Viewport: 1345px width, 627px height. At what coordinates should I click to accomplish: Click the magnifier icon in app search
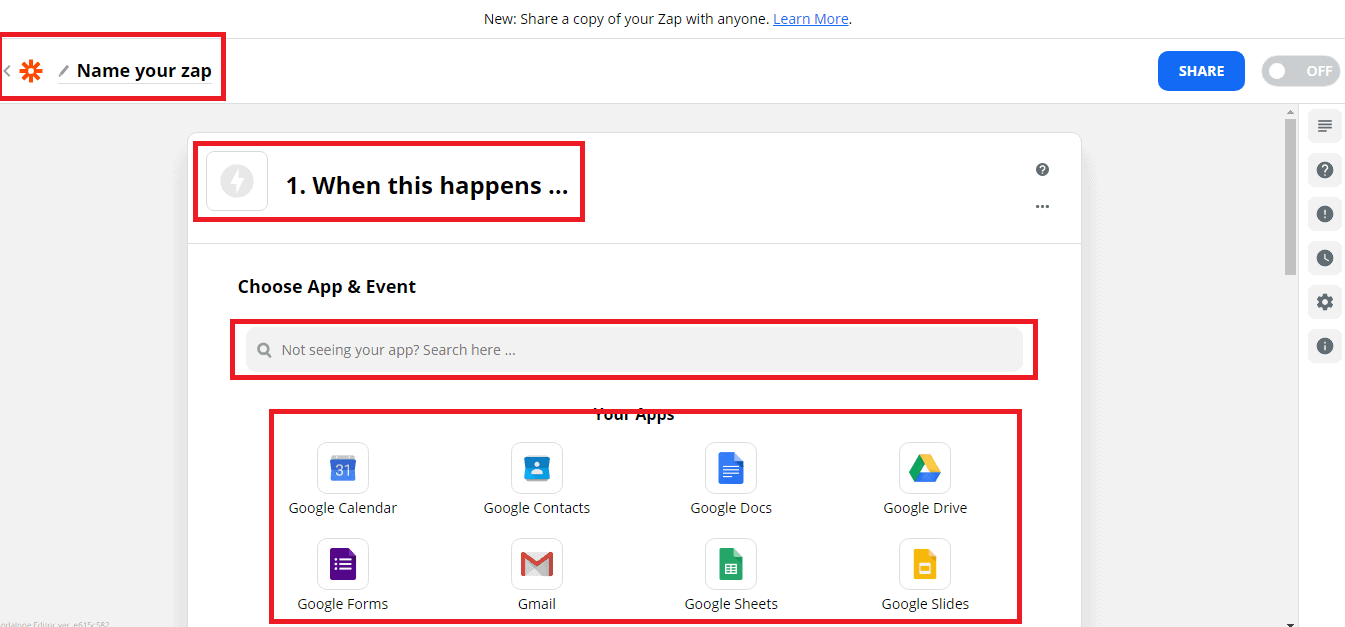(264, 350)
